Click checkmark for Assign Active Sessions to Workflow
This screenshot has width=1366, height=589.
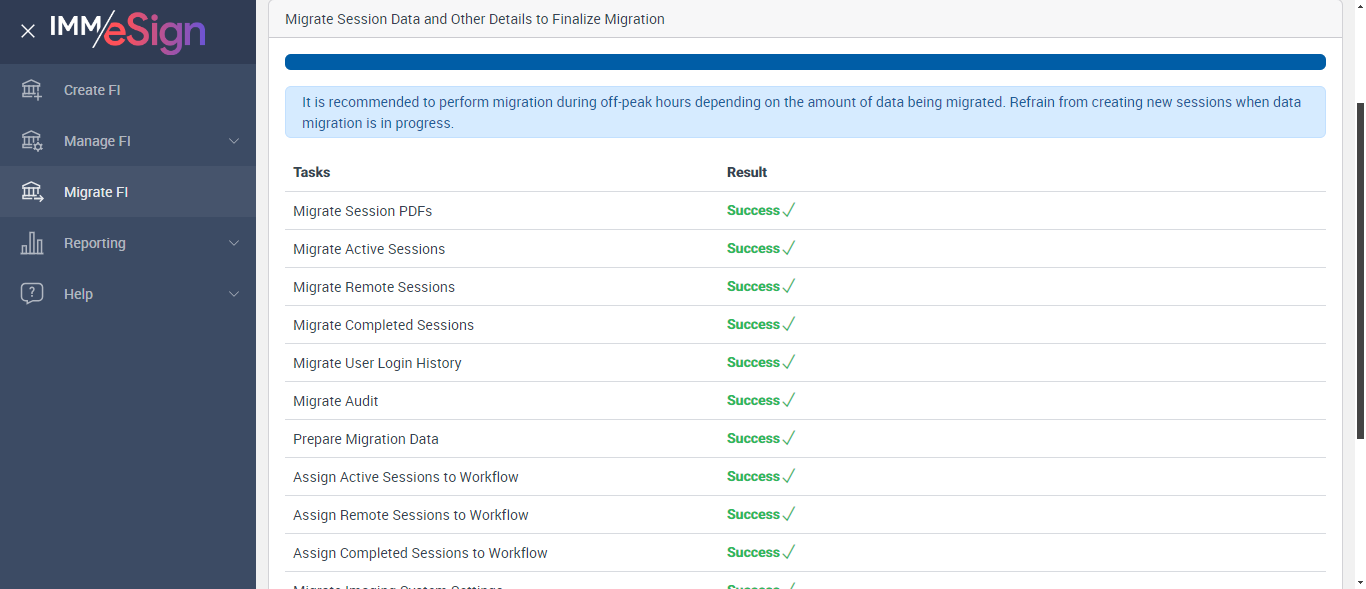point(789,476)
